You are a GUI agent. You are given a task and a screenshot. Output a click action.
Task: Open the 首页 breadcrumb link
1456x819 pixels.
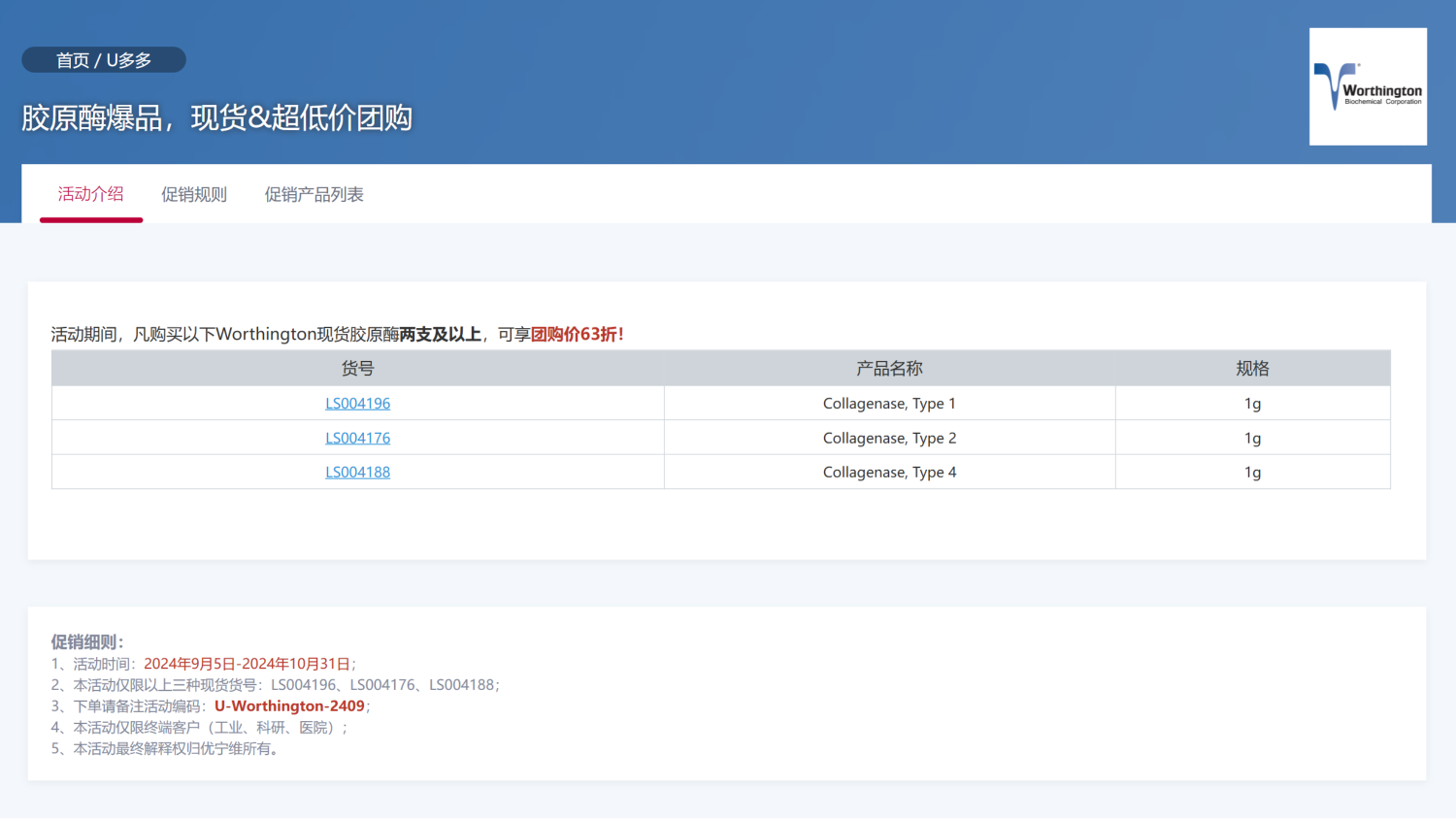(x=73, y=60)
